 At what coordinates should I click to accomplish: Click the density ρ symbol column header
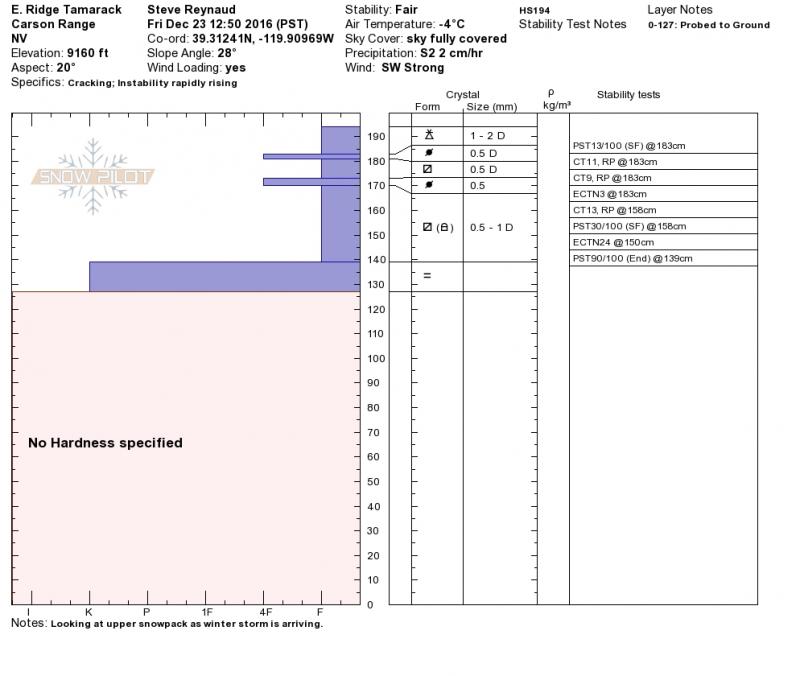click(x=551, y=92)
